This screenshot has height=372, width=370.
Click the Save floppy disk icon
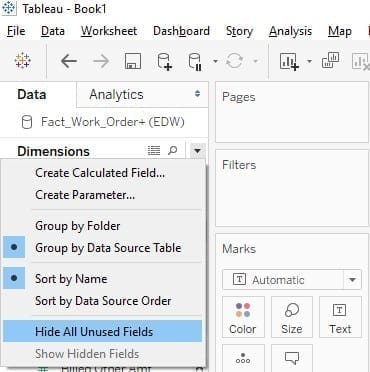click(133, 61)
